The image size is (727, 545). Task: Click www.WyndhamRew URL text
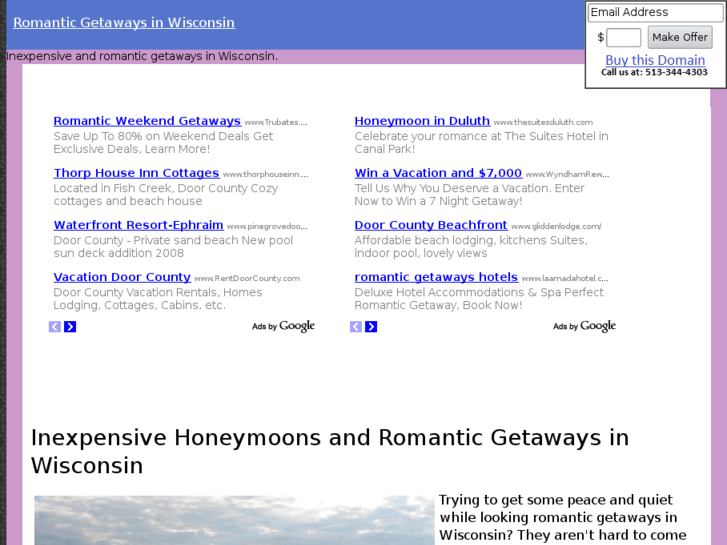point(567,174)
